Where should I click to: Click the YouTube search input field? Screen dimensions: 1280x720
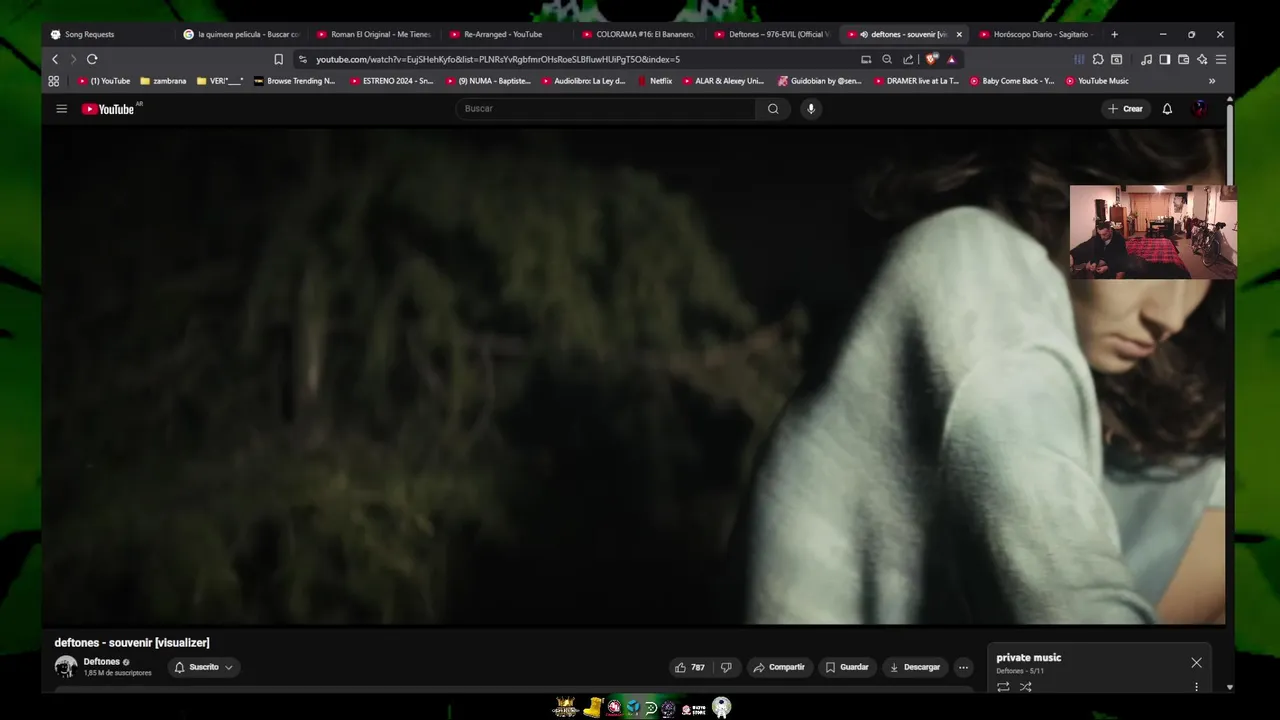(x=606, y=109)
